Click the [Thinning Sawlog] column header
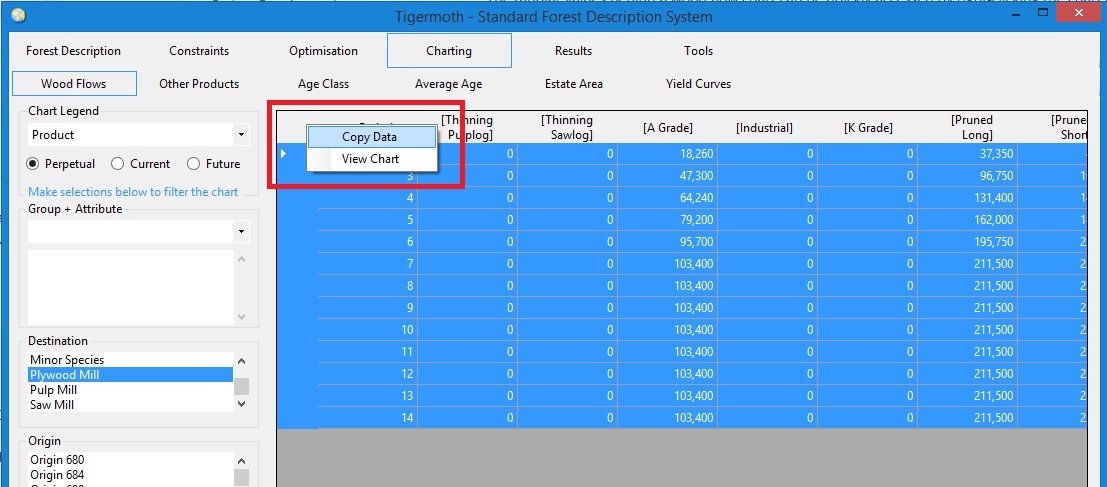The width and height of the screenshot is (1107, 487). [x=567, y=128]
